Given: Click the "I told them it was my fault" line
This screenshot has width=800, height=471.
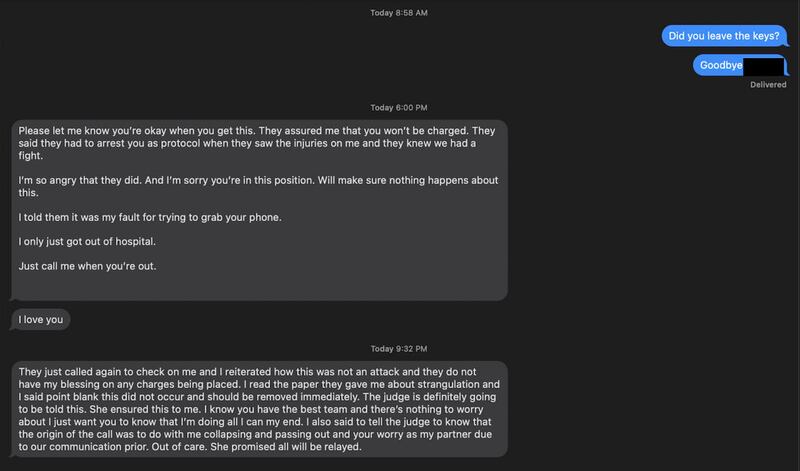Looking at the screenshot, I should tap(130, 217).
